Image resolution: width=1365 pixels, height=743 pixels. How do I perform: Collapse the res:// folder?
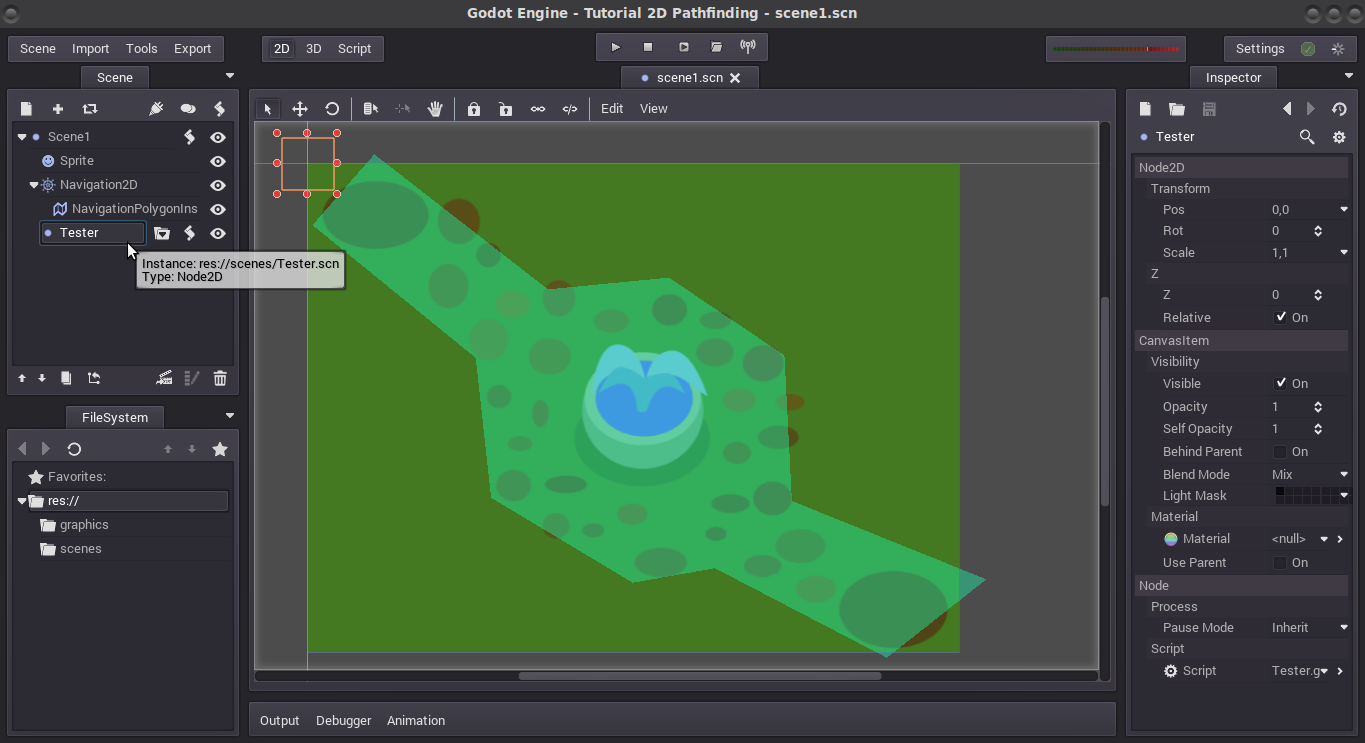tap(22, 501)
